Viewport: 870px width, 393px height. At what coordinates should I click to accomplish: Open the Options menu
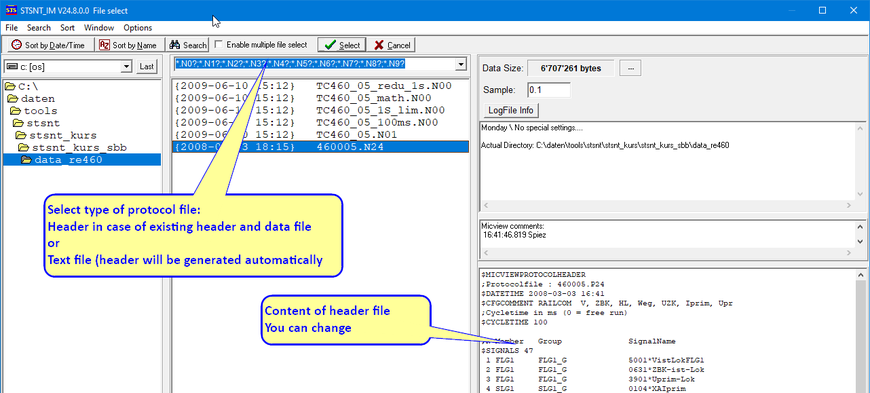point(138,28)
